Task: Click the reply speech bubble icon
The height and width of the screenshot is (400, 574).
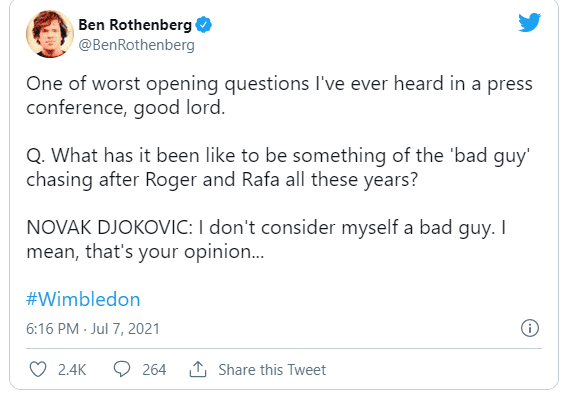Action: [x=122, y=369]
